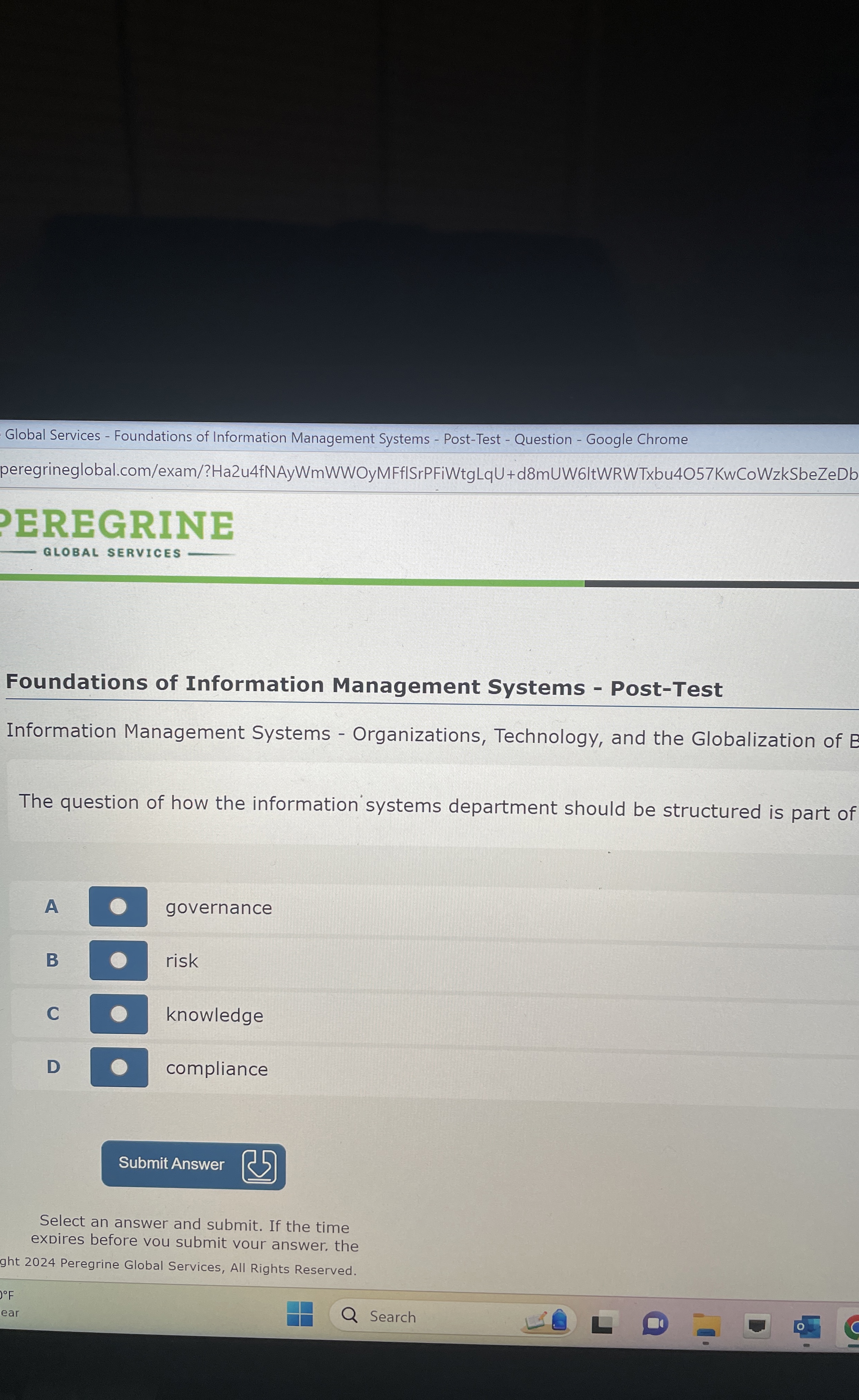Select the risk radio button

118,960
